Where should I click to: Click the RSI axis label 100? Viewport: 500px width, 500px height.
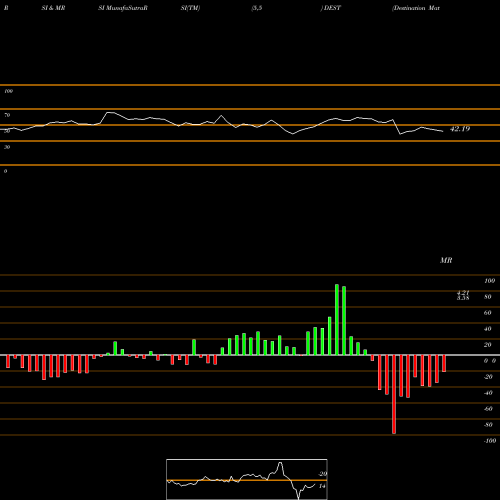point(8,91)
